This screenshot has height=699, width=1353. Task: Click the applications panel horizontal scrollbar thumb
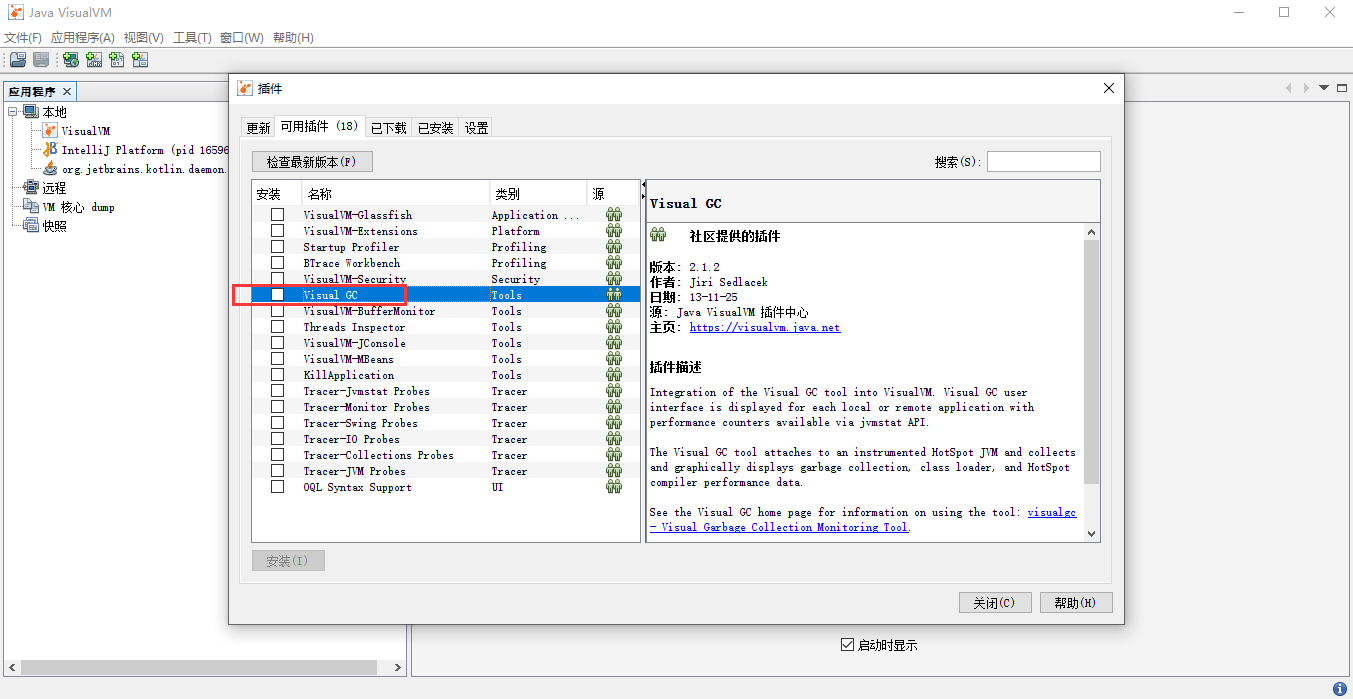point(198,667)
